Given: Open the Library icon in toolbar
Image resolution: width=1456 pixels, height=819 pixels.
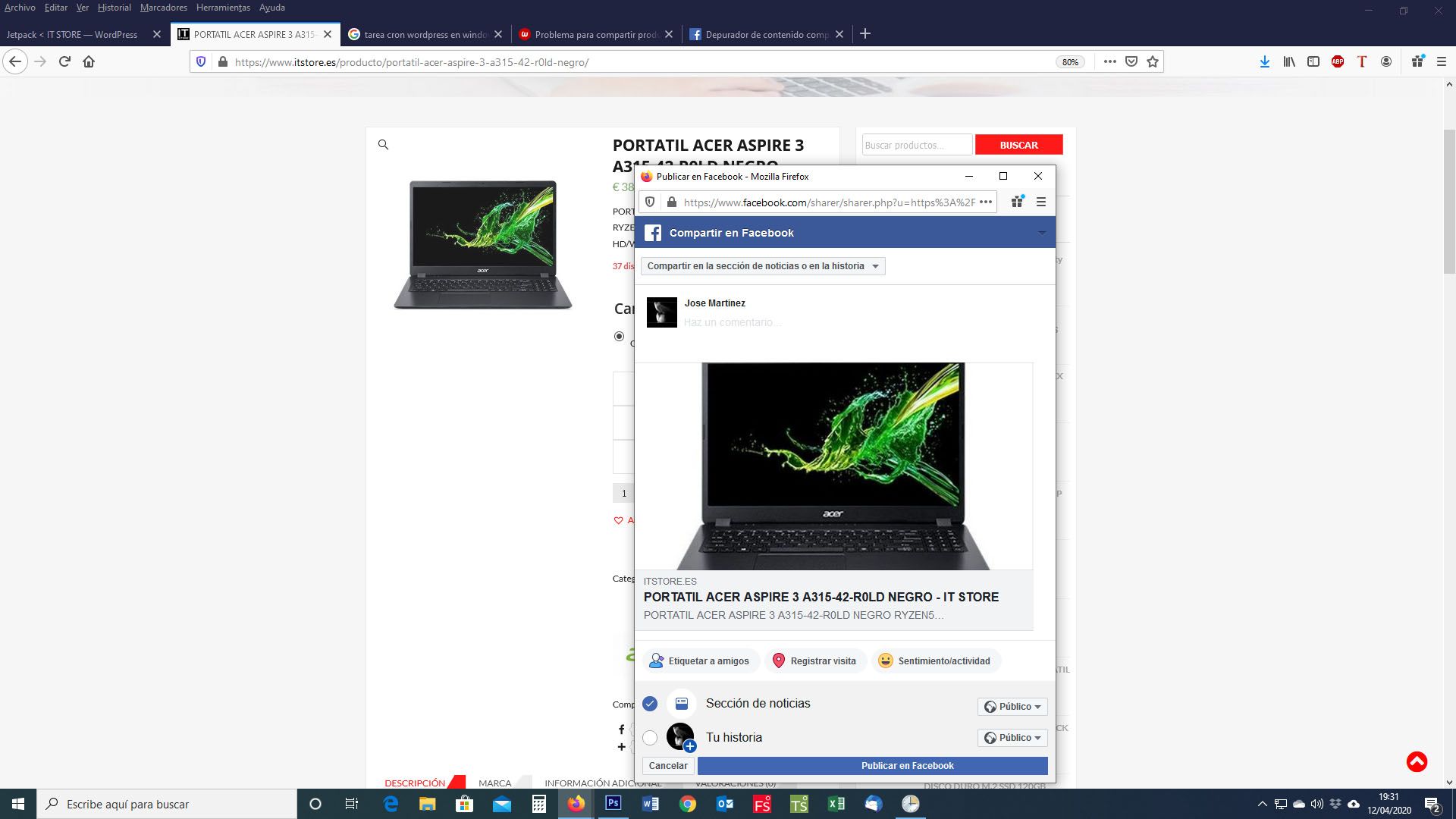Looking at the screenshot, I should (x=1289, y=62).
